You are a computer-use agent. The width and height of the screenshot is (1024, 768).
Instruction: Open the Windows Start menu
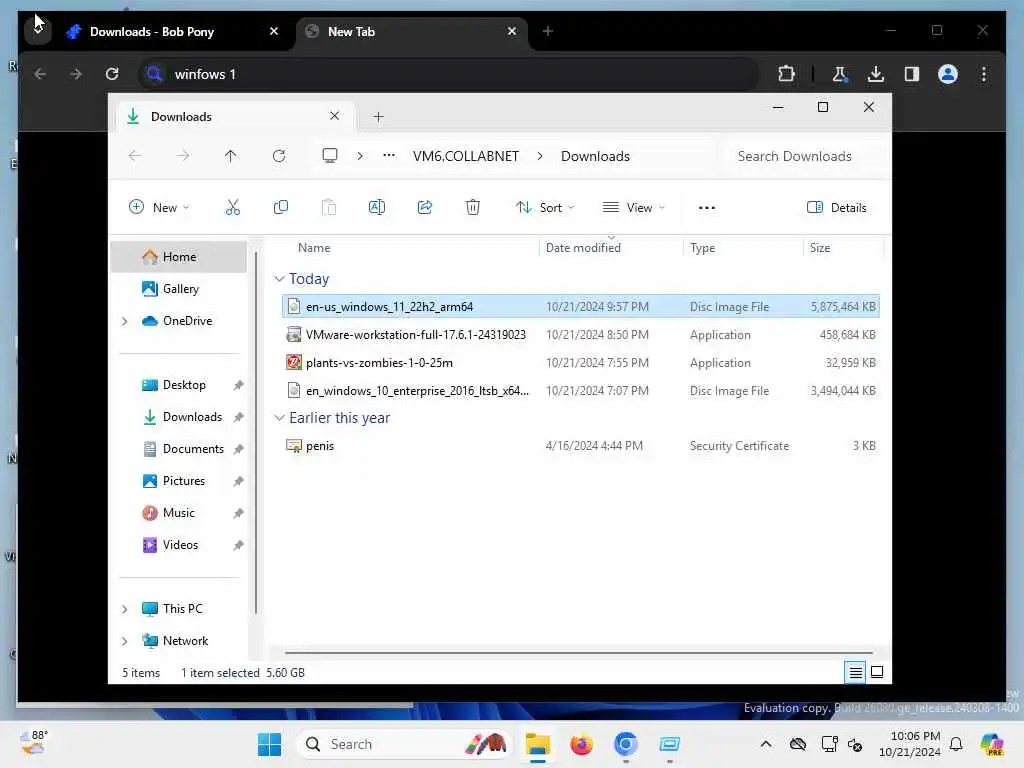(x=269, y=744)
